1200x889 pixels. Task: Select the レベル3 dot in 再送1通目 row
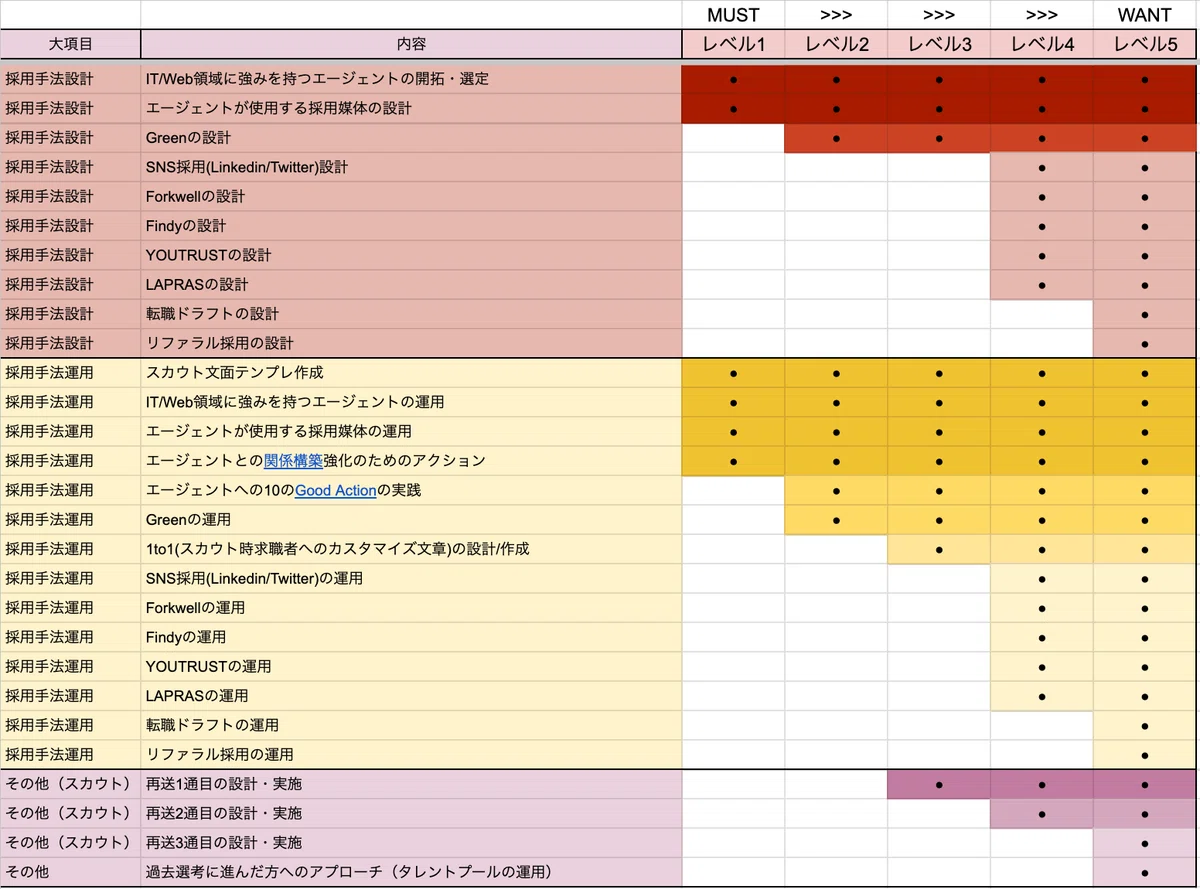tap(939, 786)
